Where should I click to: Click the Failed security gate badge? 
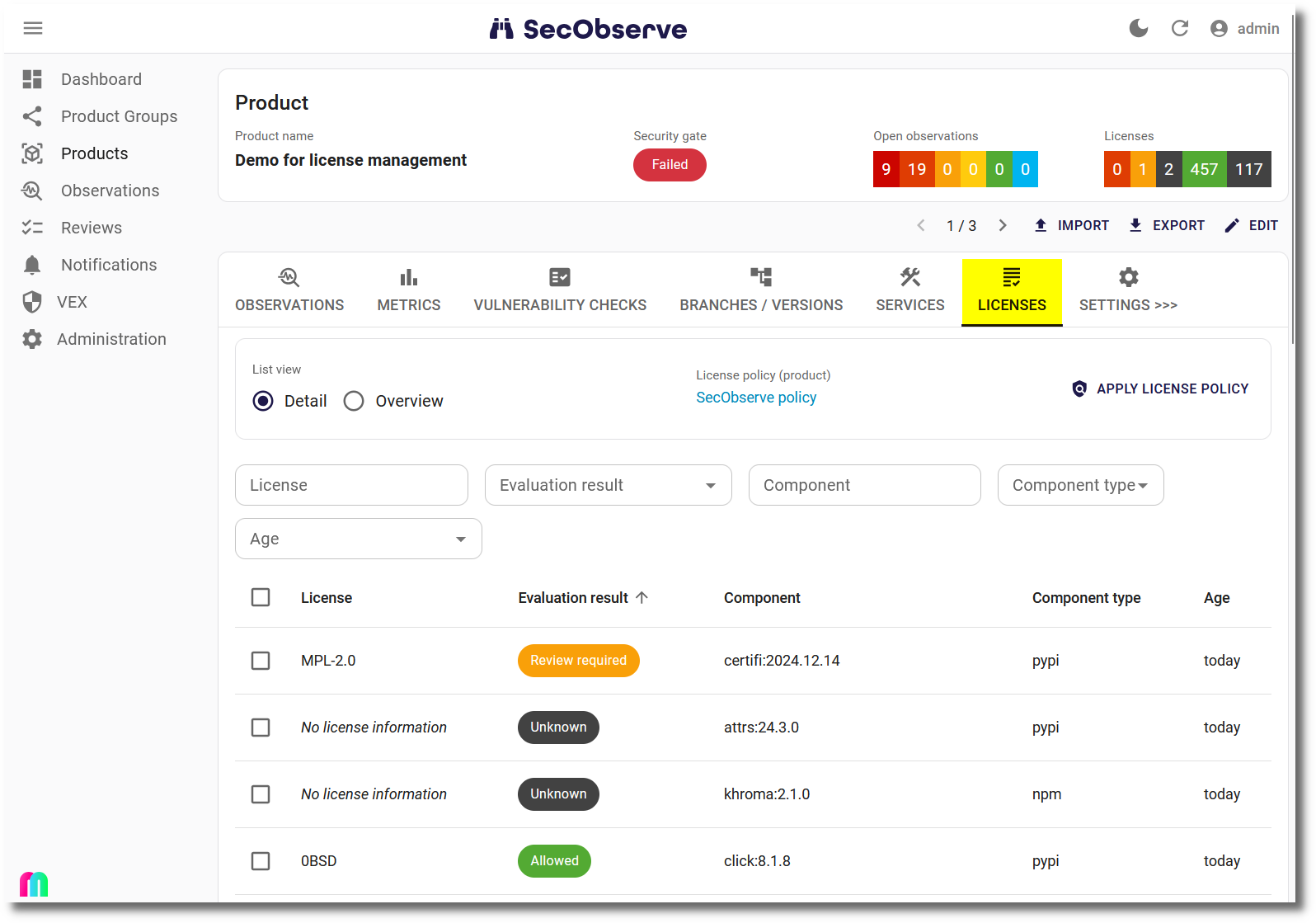coord(670,165)
